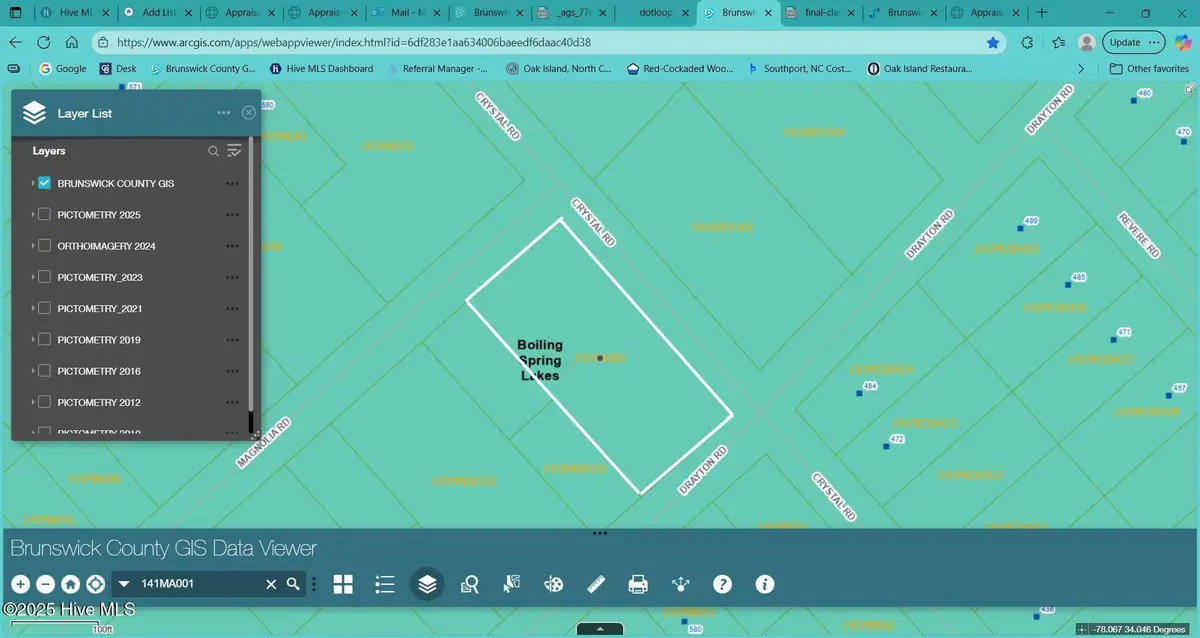Open the Measurement ruler tool

point(597,584)
